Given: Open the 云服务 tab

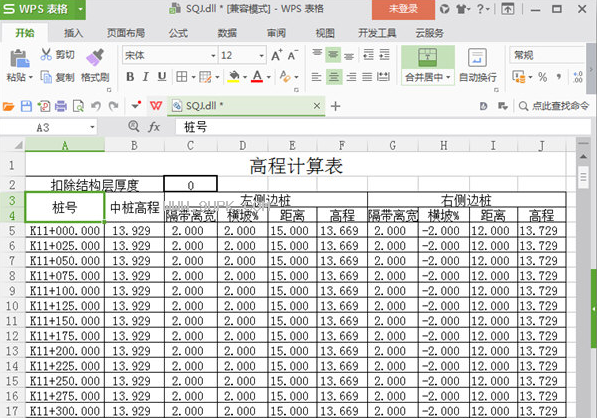Looking at the screenshot, I should tap(430, 33).
